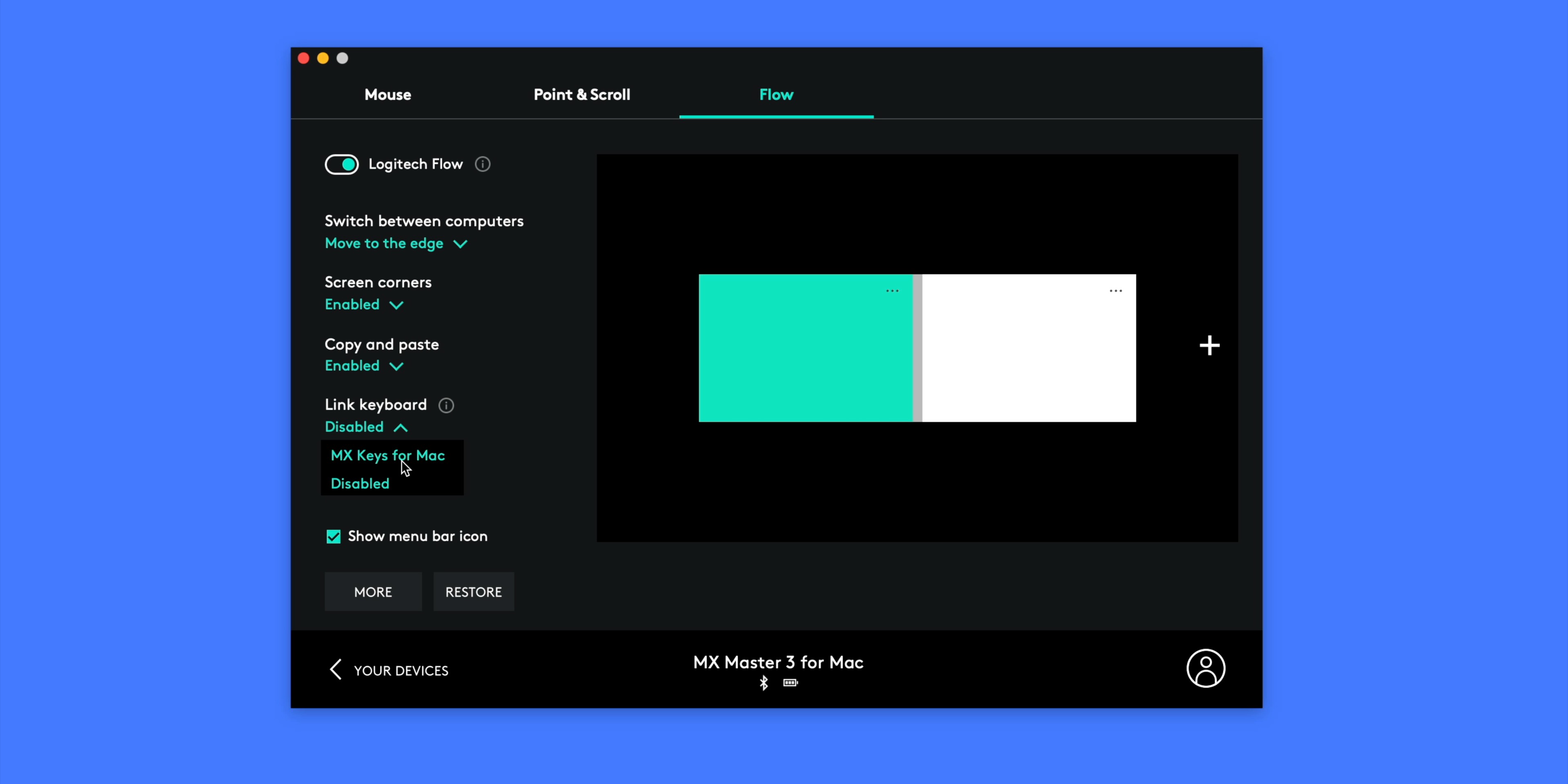
Task: Open the Screen corners Enabled dropdown
Action: 363,304
